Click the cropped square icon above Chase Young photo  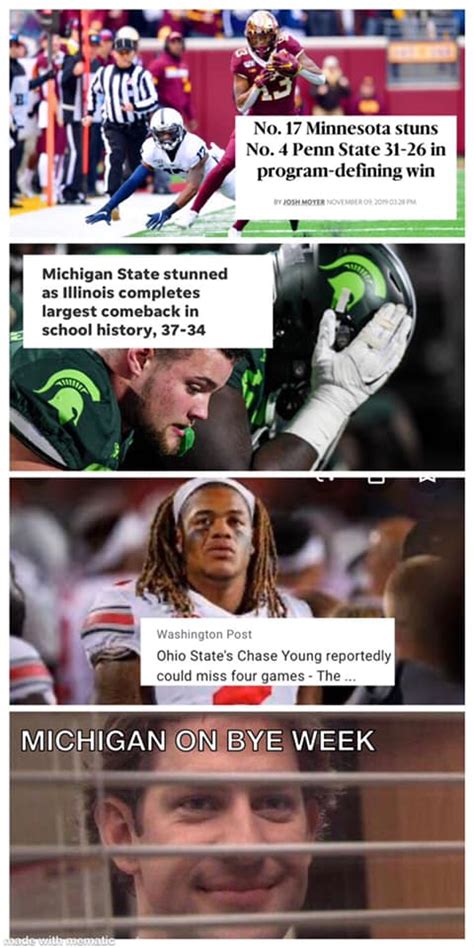pyautogui.click(x=375, y=480)
